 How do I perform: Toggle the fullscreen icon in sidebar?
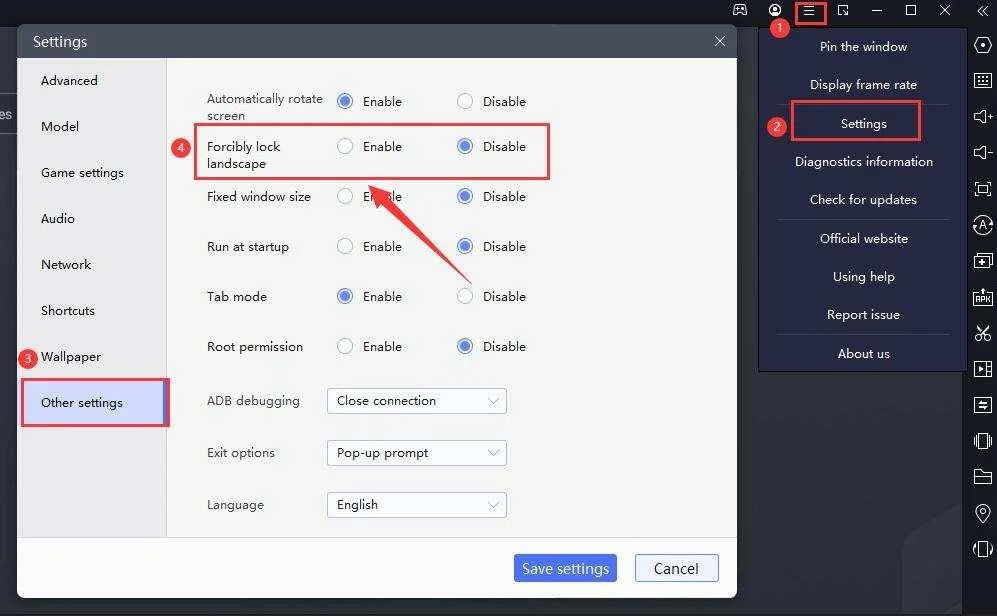982,189
